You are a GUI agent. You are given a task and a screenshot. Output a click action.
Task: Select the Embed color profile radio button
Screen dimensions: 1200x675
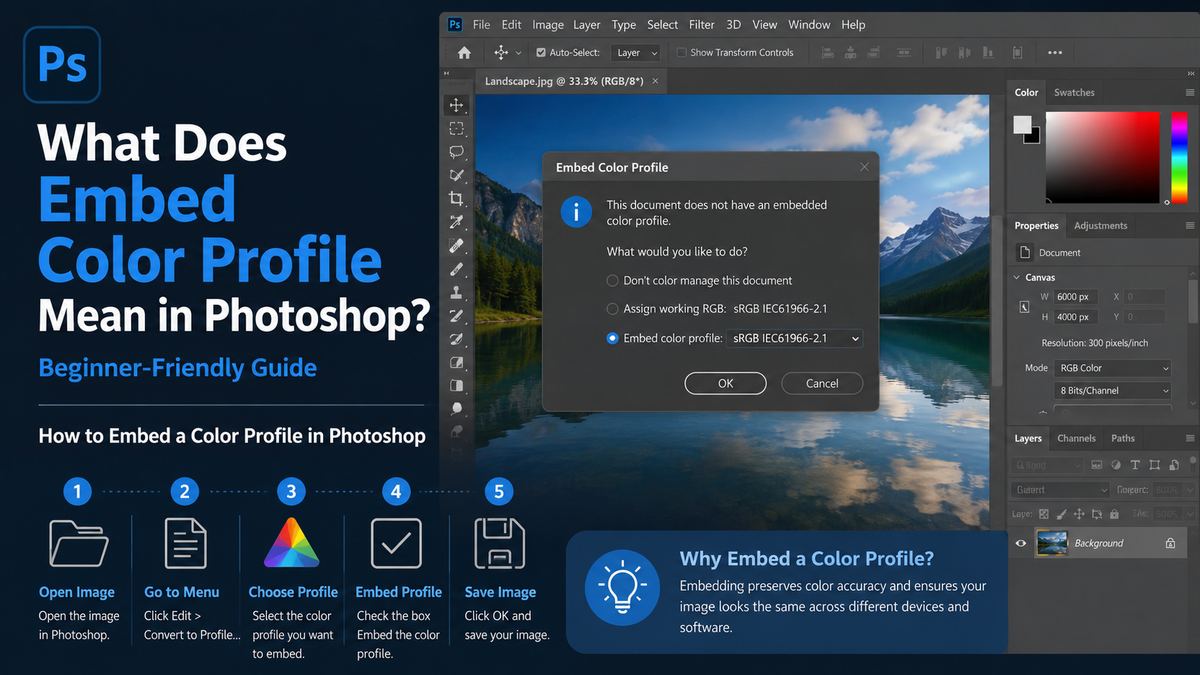[613, 338]
